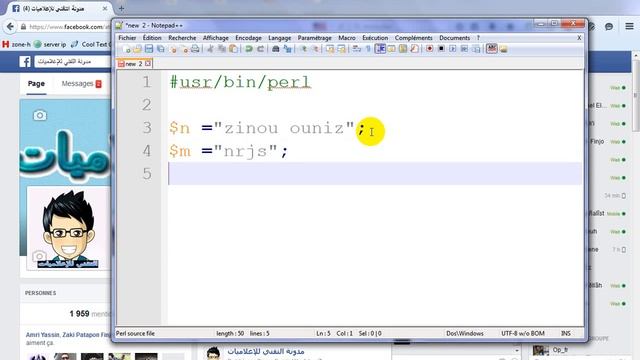
Task: Open the Exécution menu
Action: 375,38
